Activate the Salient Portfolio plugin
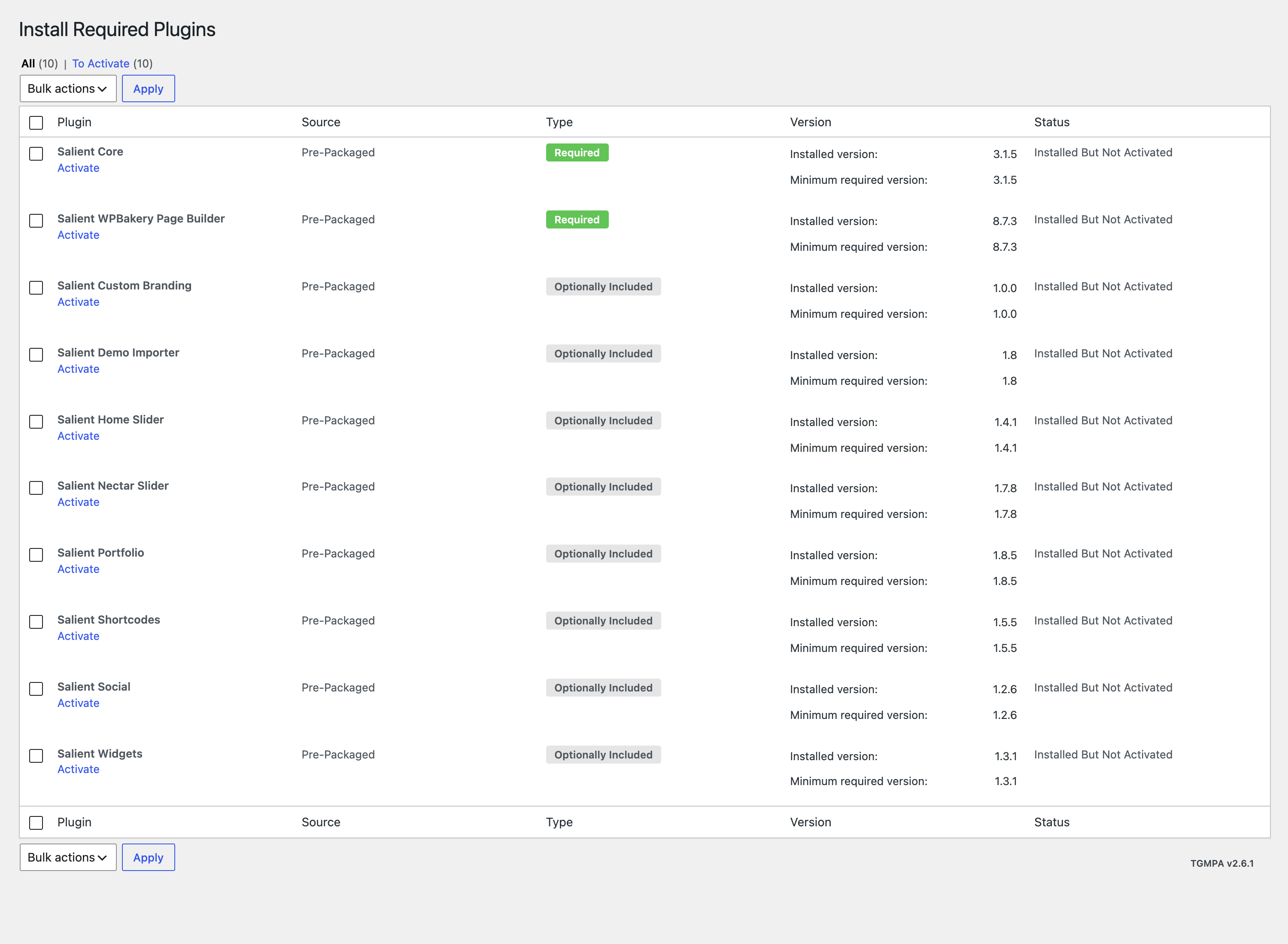Screen dimensions: 1288x944 tap(78, 569)
